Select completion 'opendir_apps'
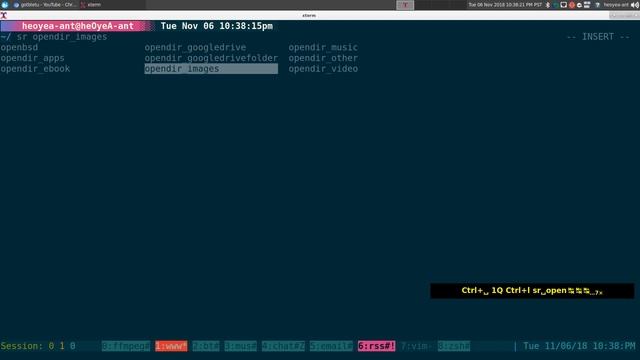Viewport: 640px width, 360px height. pos(32,58)
